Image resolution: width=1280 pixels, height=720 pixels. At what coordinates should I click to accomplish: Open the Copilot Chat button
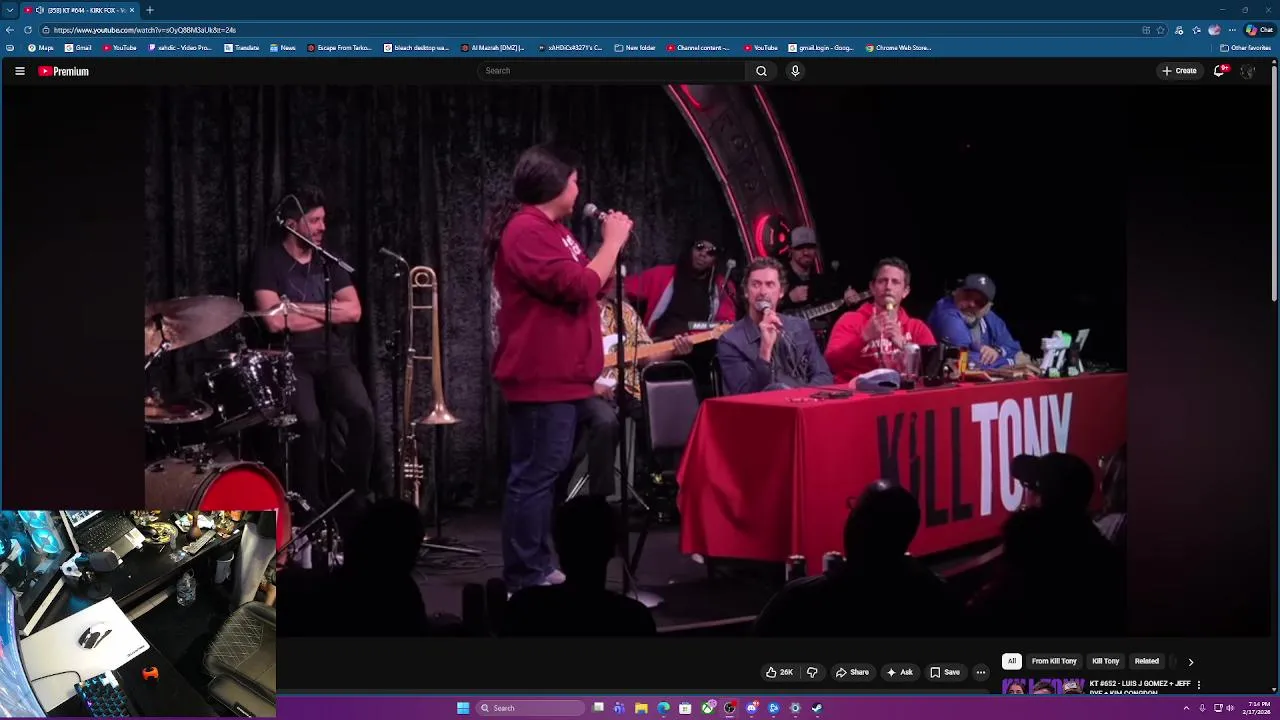1259,30
